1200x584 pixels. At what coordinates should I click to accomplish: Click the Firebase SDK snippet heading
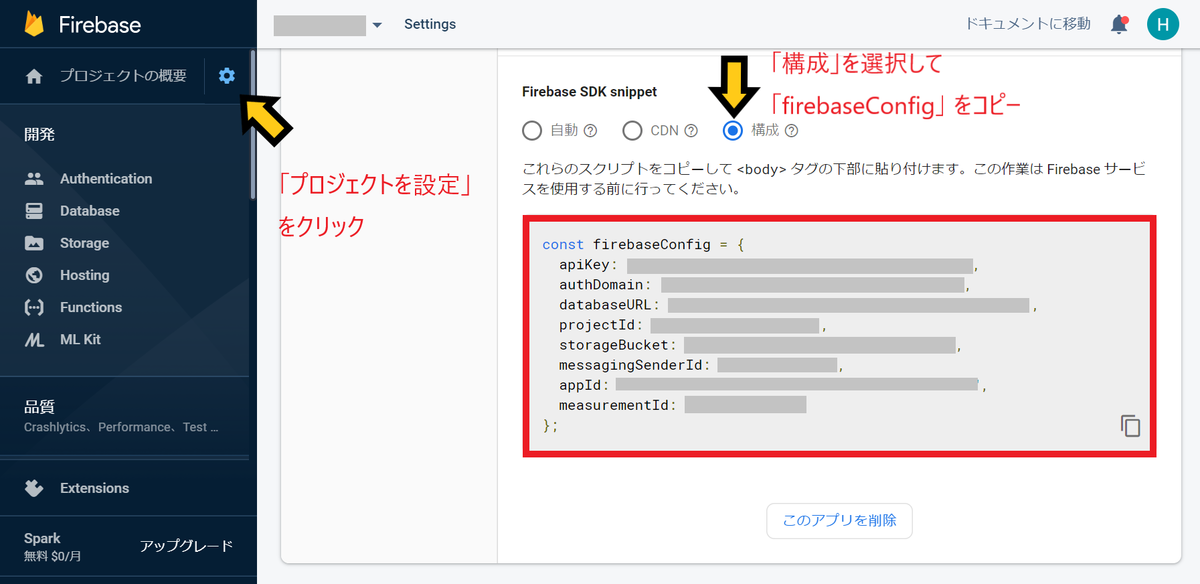[x=590, y=91]
